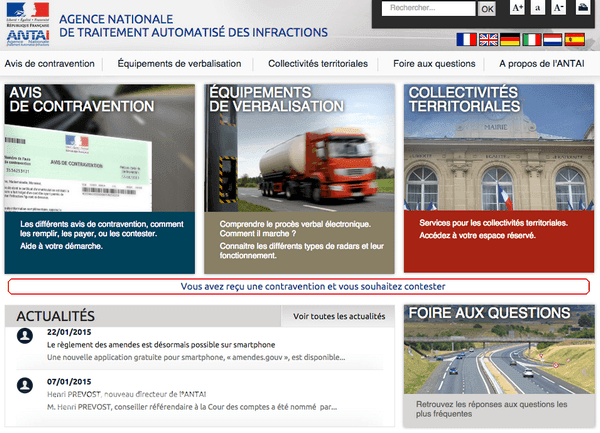Open the Équipements de verbalisation truck tile

click(299, 148)
